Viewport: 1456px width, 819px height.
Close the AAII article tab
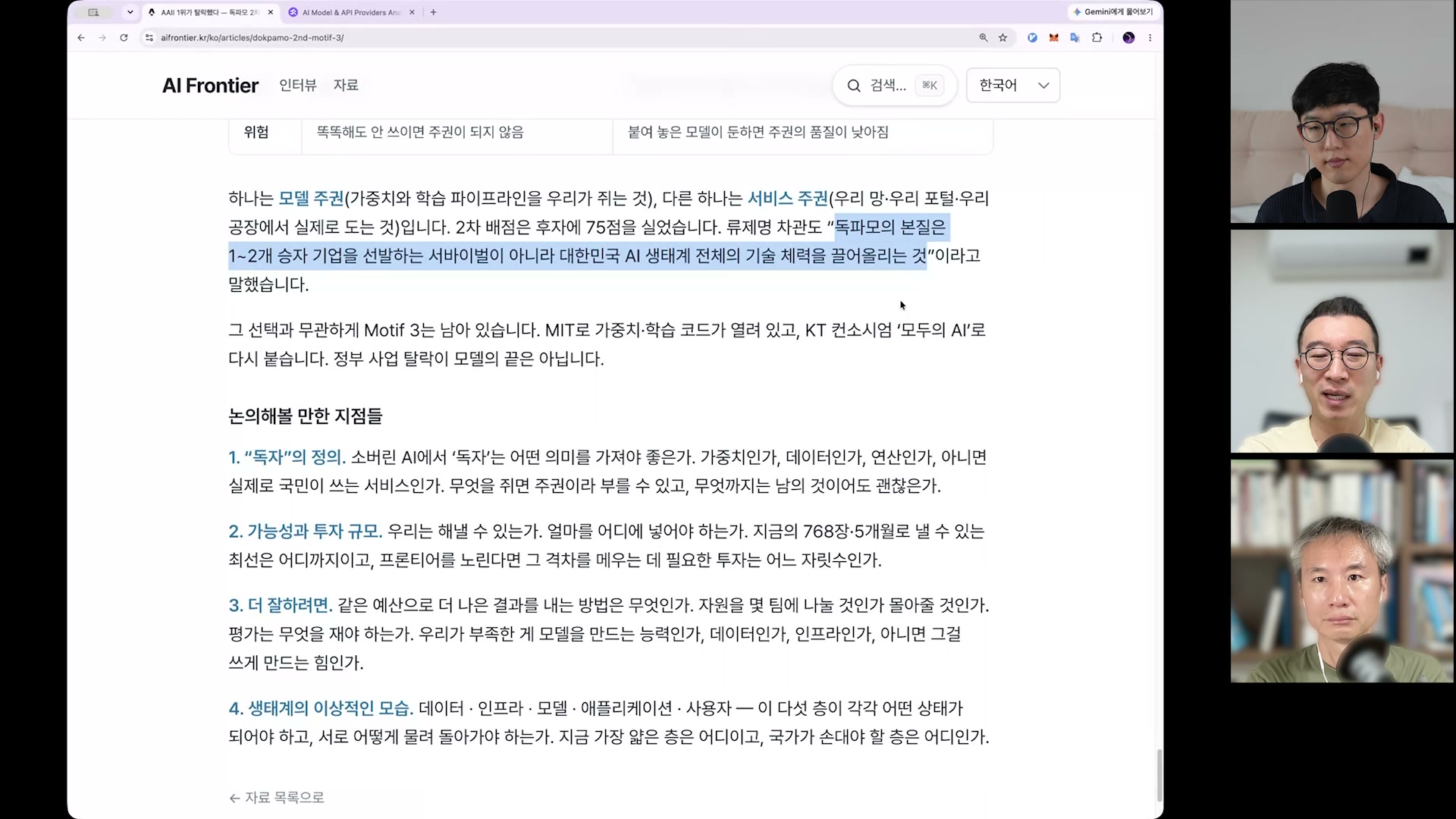[x=270, y=12]
